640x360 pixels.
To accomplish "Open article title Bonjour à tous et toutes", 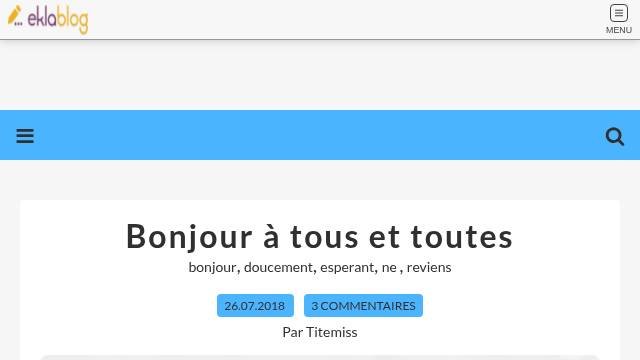I will click(x=320, y=236).
